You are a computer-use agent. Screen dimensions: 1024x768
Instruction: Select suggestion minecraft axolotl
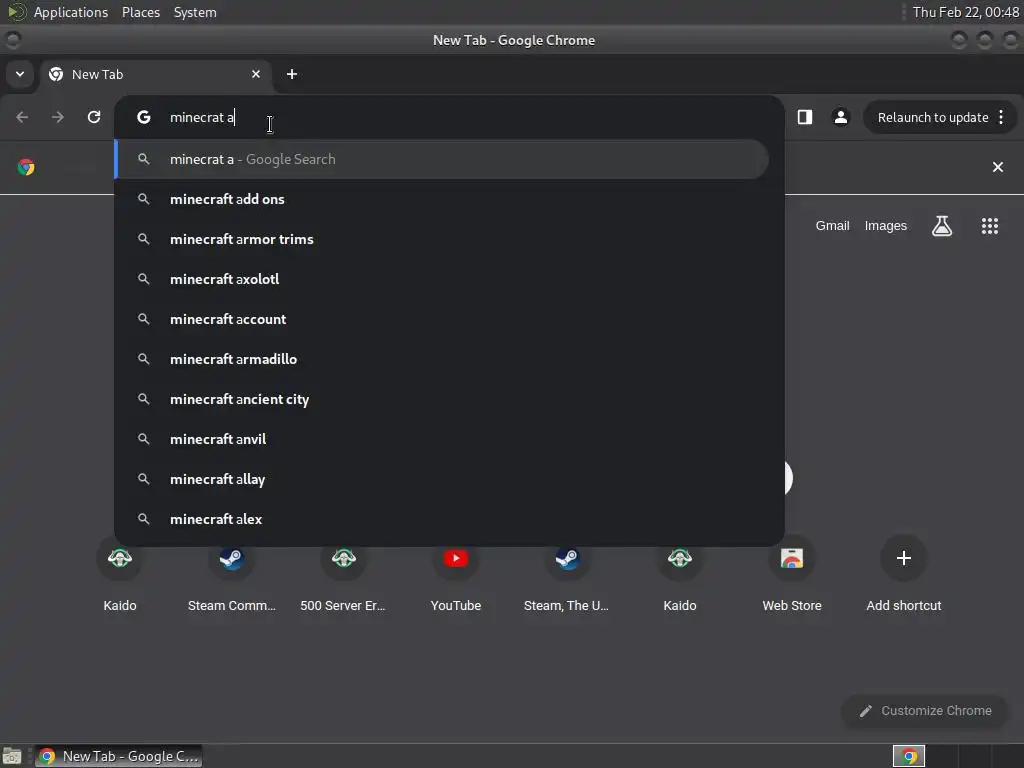point(441,279)
